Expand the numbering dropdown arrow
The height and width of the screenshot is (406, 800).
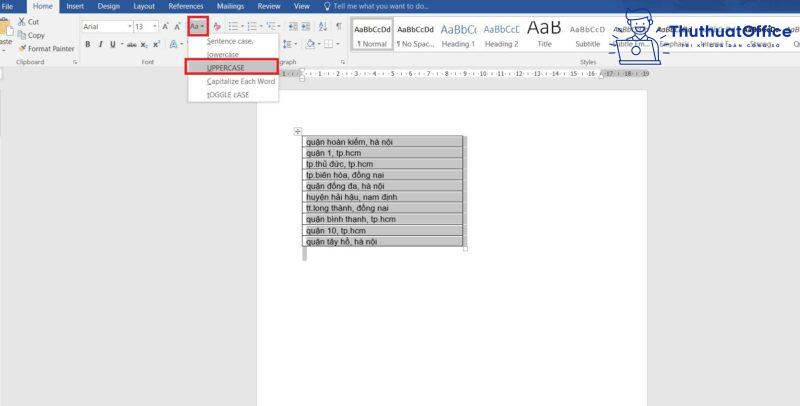pos(261,27)
